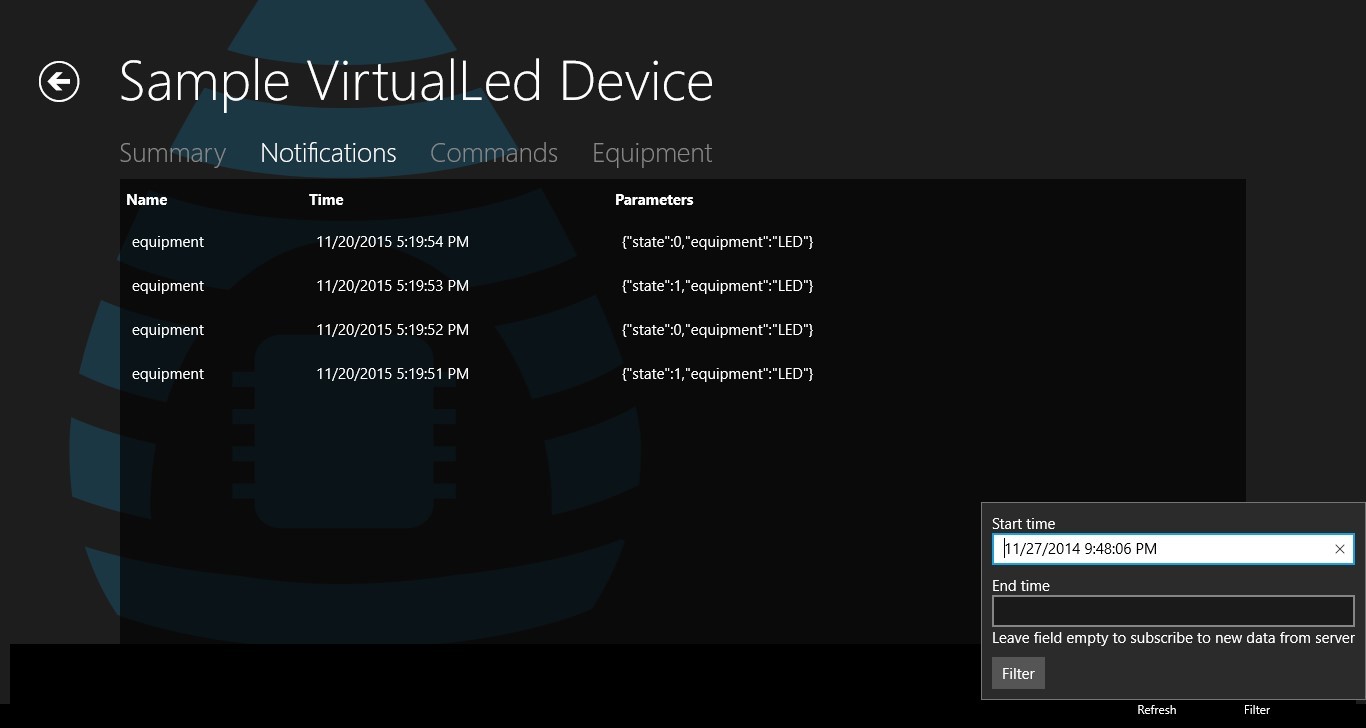The width and height of the screenshot is (1366, 728).
Task: Click the back arrow button
Action: click(59, 81)
